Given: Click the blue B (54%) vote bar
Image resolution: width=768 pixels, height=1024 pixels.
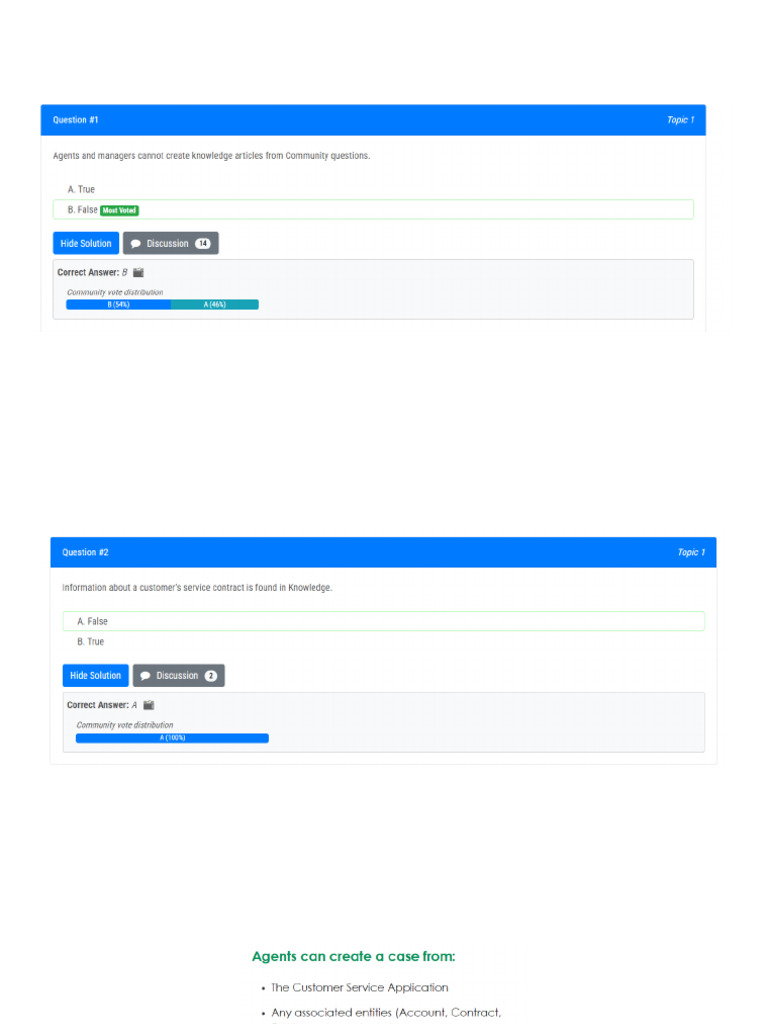Looking at the screenshot, I should 119,304.
